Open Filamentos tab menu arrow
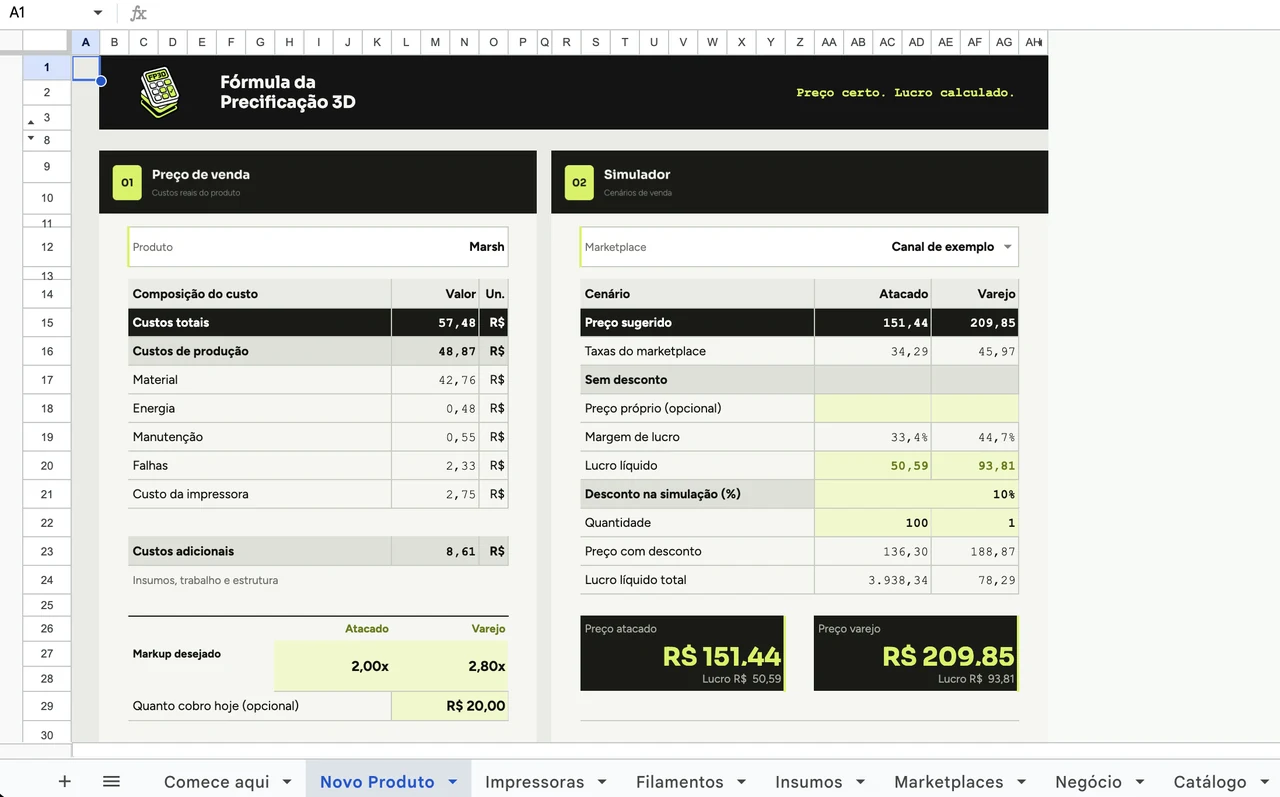This screenshot has height=797, width=1280. point(741,782)
